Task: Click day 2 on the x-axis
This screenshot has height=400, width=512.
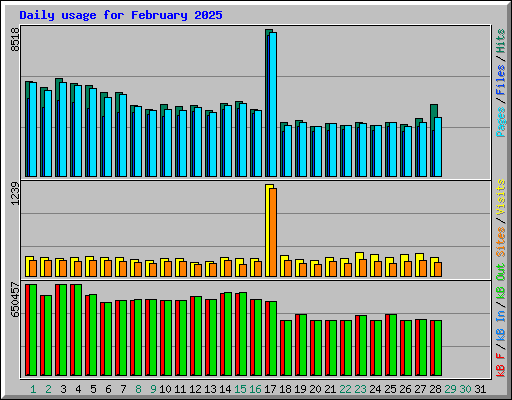Action: tap(48, 389)
